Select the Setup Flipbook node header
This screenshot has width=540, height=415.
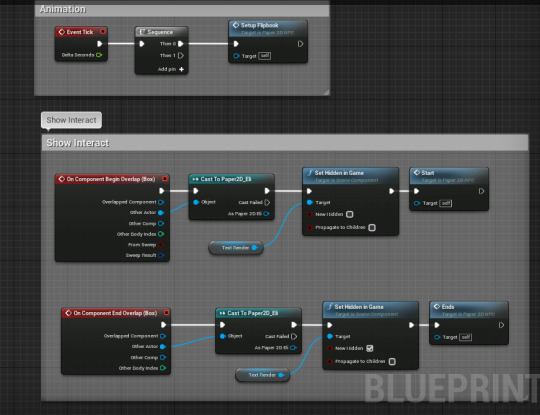268,28
